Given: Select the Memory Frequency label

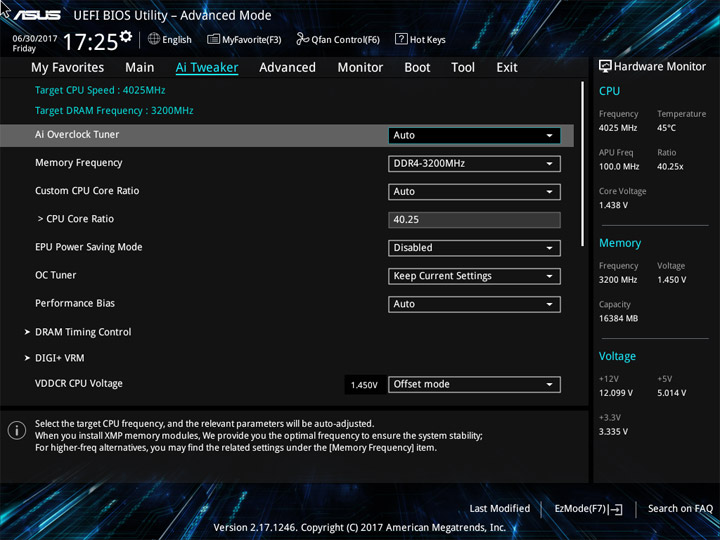Looking at the screenshot, I should [x=79, y=163].
